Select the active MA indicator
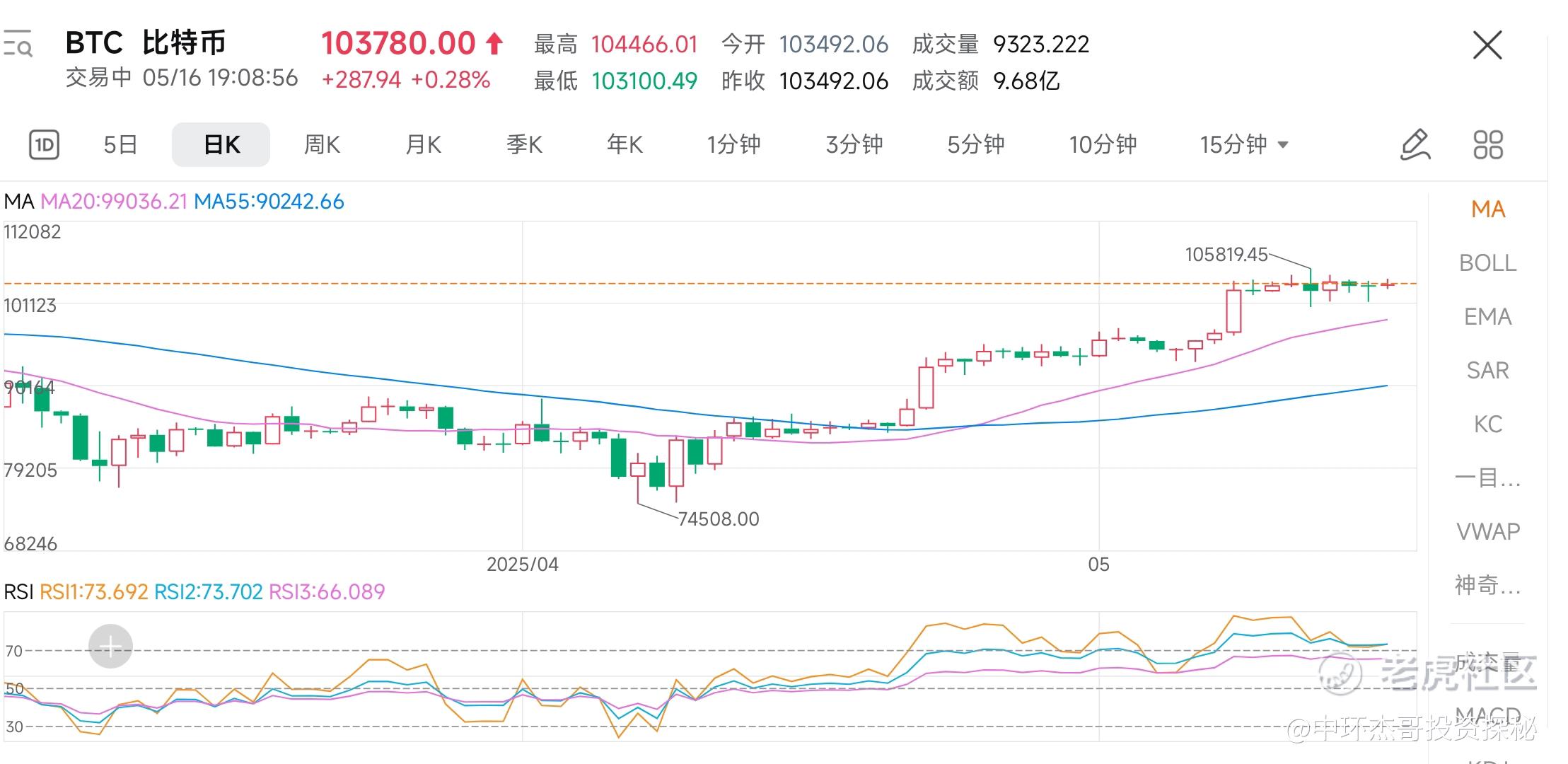This screenshot has width=1568, height=764. (x=1487, y=209)
